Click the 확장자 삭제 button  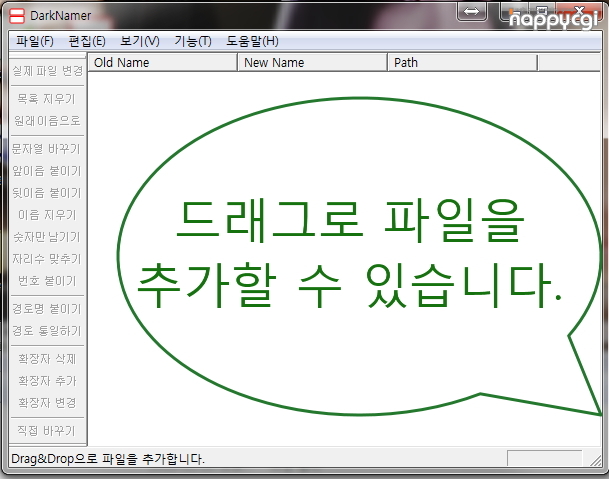(47, 359)
